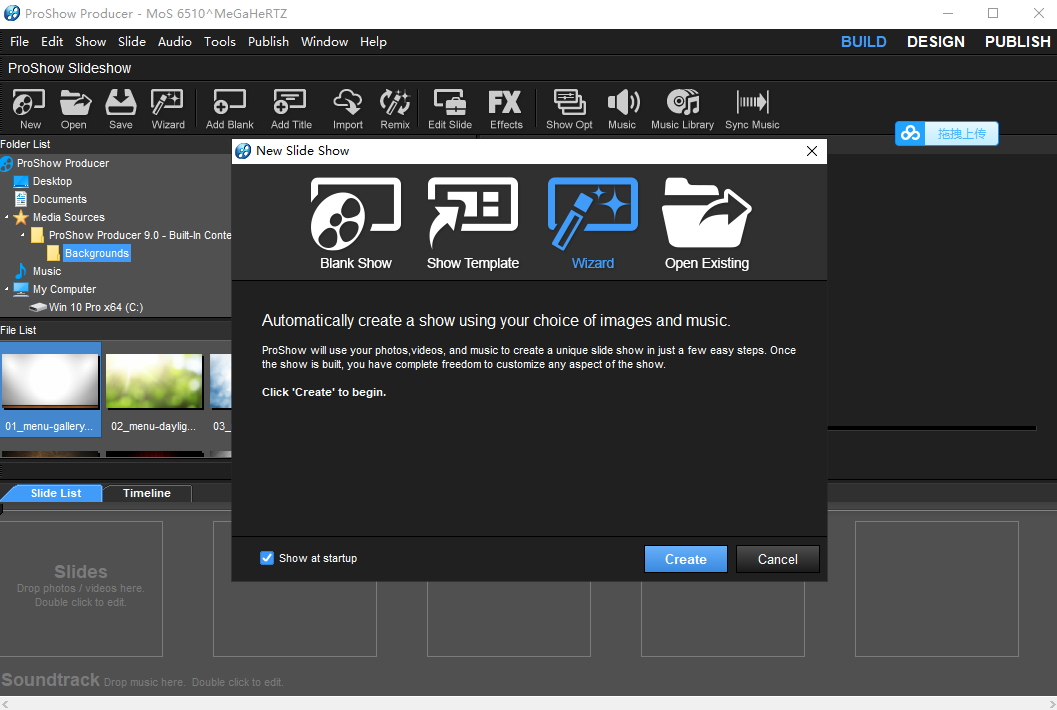Select the 01_menu-gallery thumbnail
Screen dimensions: 1057x710
51,389
